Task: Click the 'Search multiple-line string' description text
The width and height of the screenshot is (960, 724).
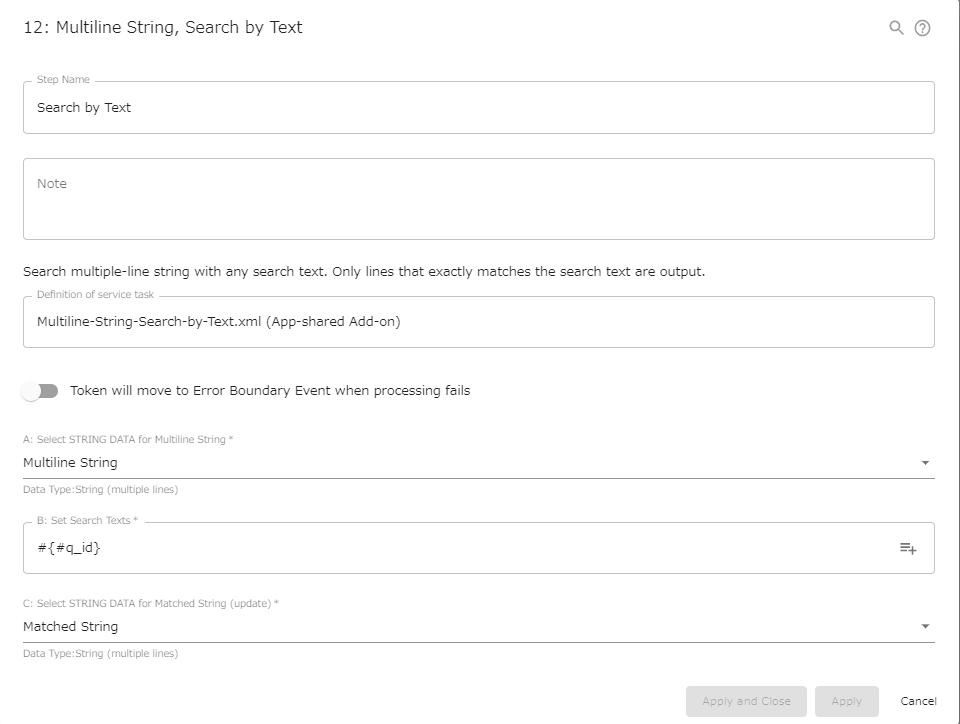Action: (x=364, y=272)
